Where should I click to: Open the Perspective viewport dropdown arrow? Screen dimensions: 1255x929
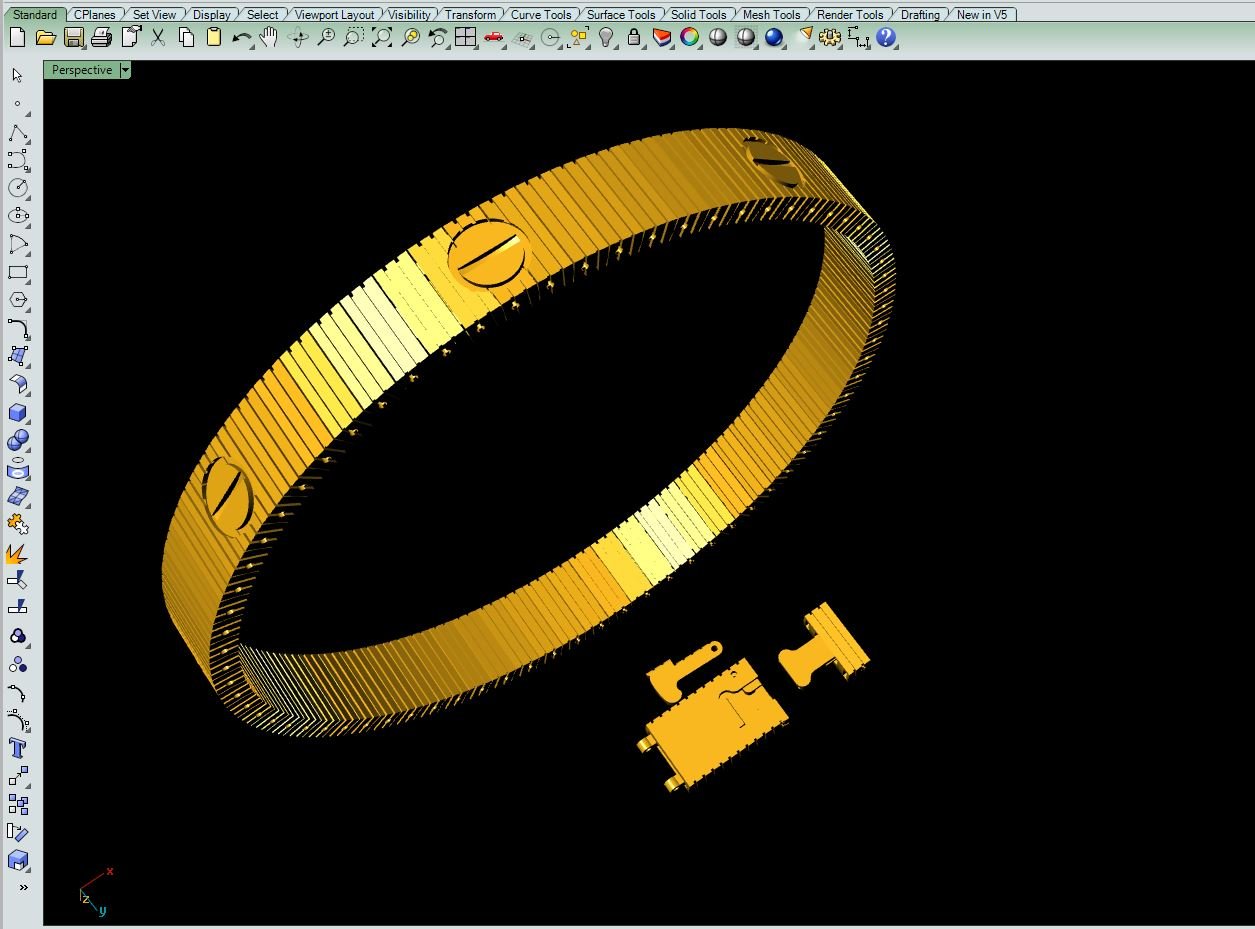125,70
